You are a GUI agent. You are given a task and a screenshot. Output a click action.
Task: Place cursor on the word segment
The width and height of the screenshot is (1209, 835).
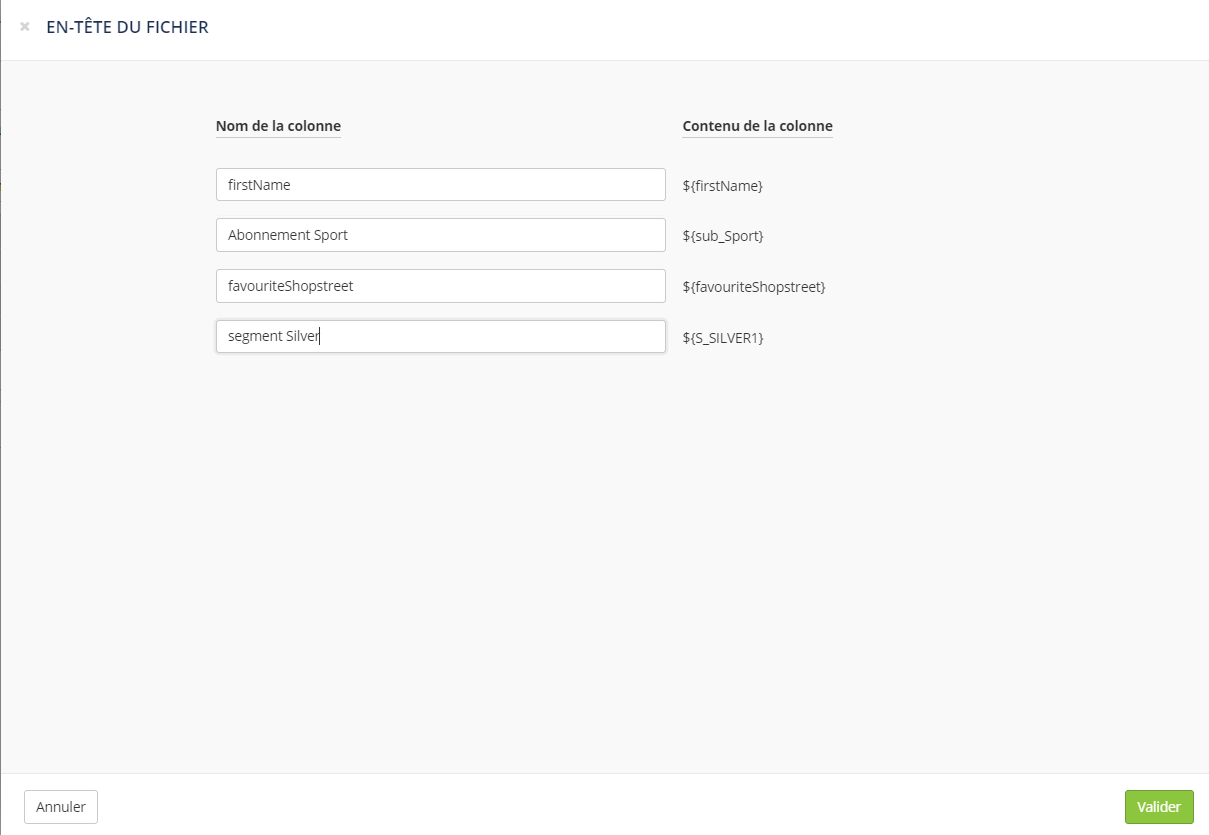pos(254,337)
